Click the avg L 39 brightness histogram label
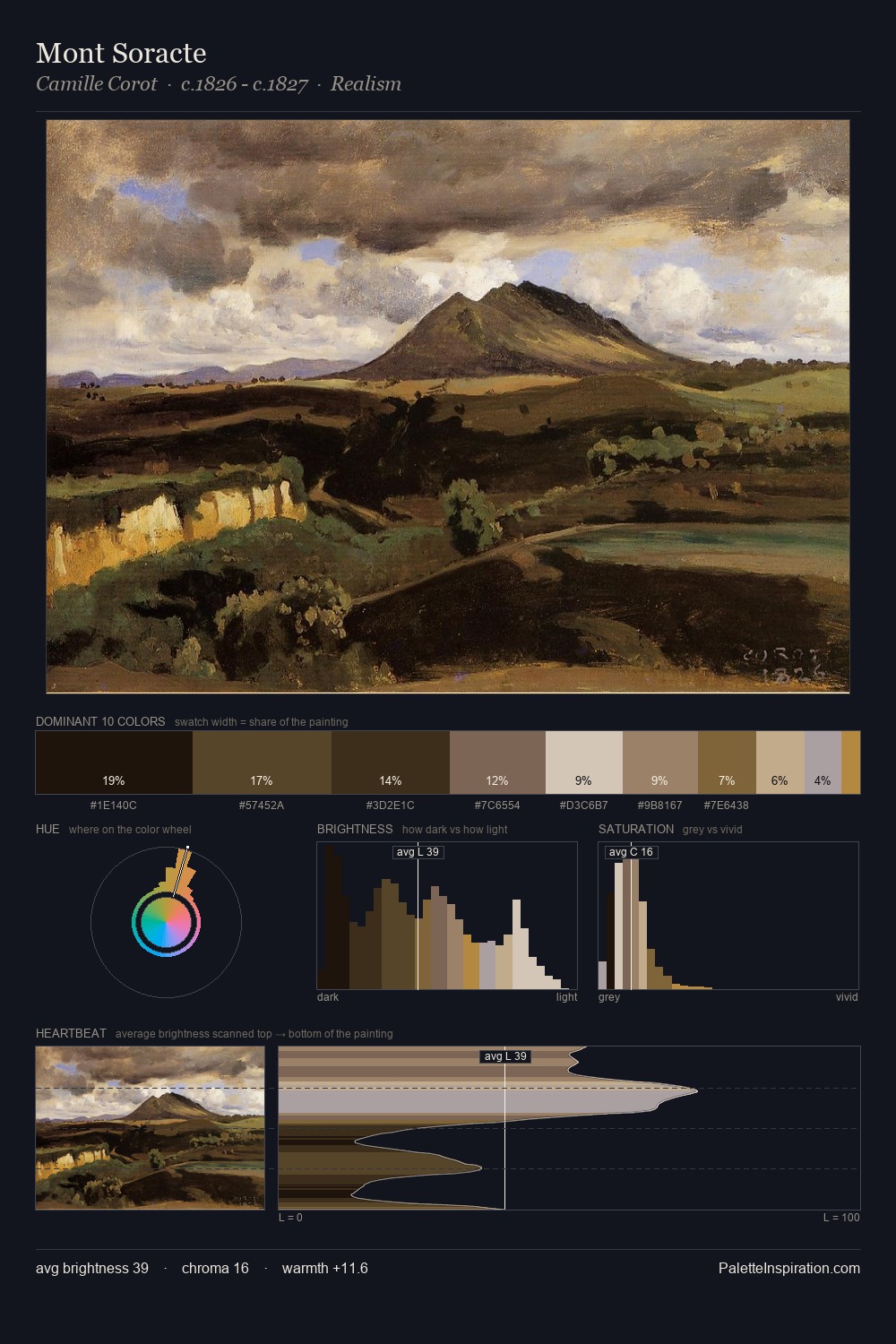Viewport: 896px width, 1344px height. pyautogui.click(x=418, y=852)
